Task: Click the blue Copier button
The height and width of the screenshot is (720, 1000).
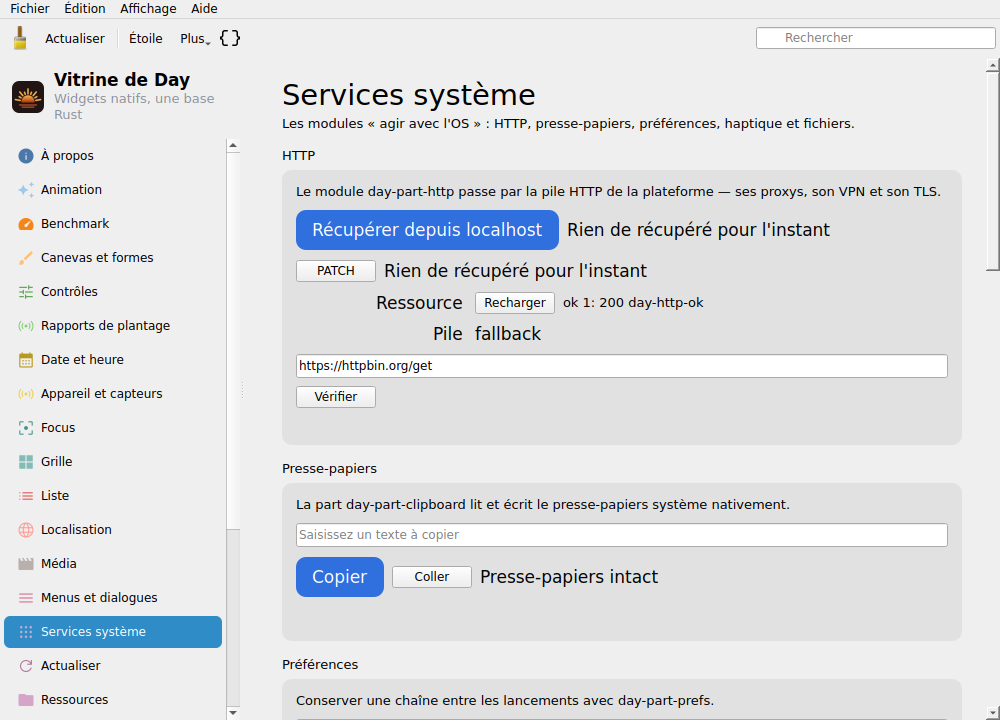Action: point(340,577)
